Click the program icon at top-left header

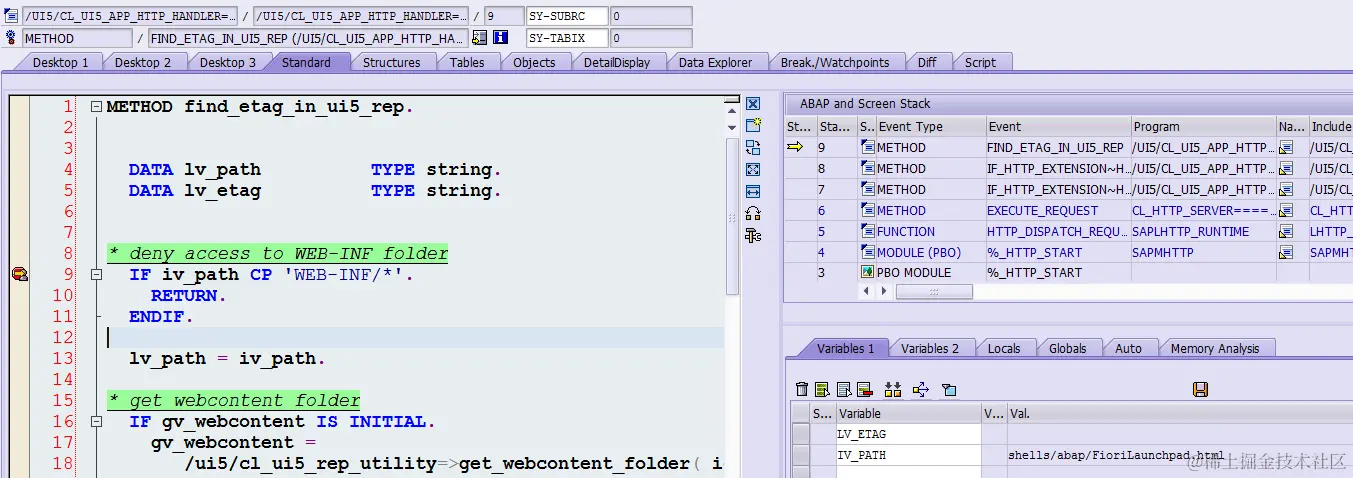click(x=11, y=16)
